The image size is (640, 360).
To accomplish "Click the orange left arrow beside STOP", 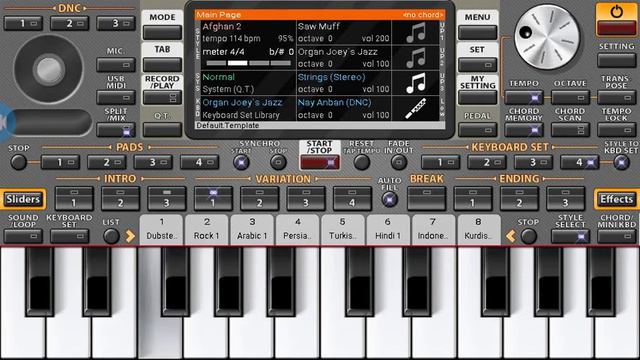I will (510, 236).
